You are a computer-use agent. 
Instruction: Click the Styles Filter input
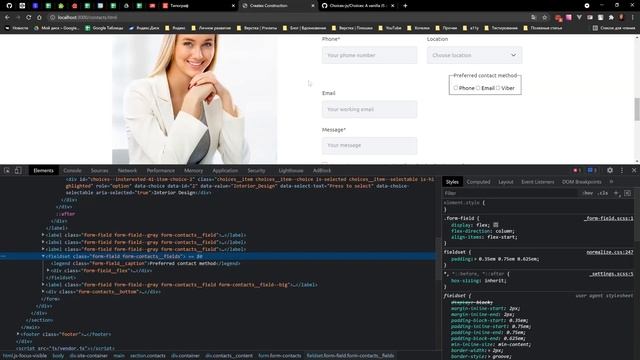(x=510, y=193)
